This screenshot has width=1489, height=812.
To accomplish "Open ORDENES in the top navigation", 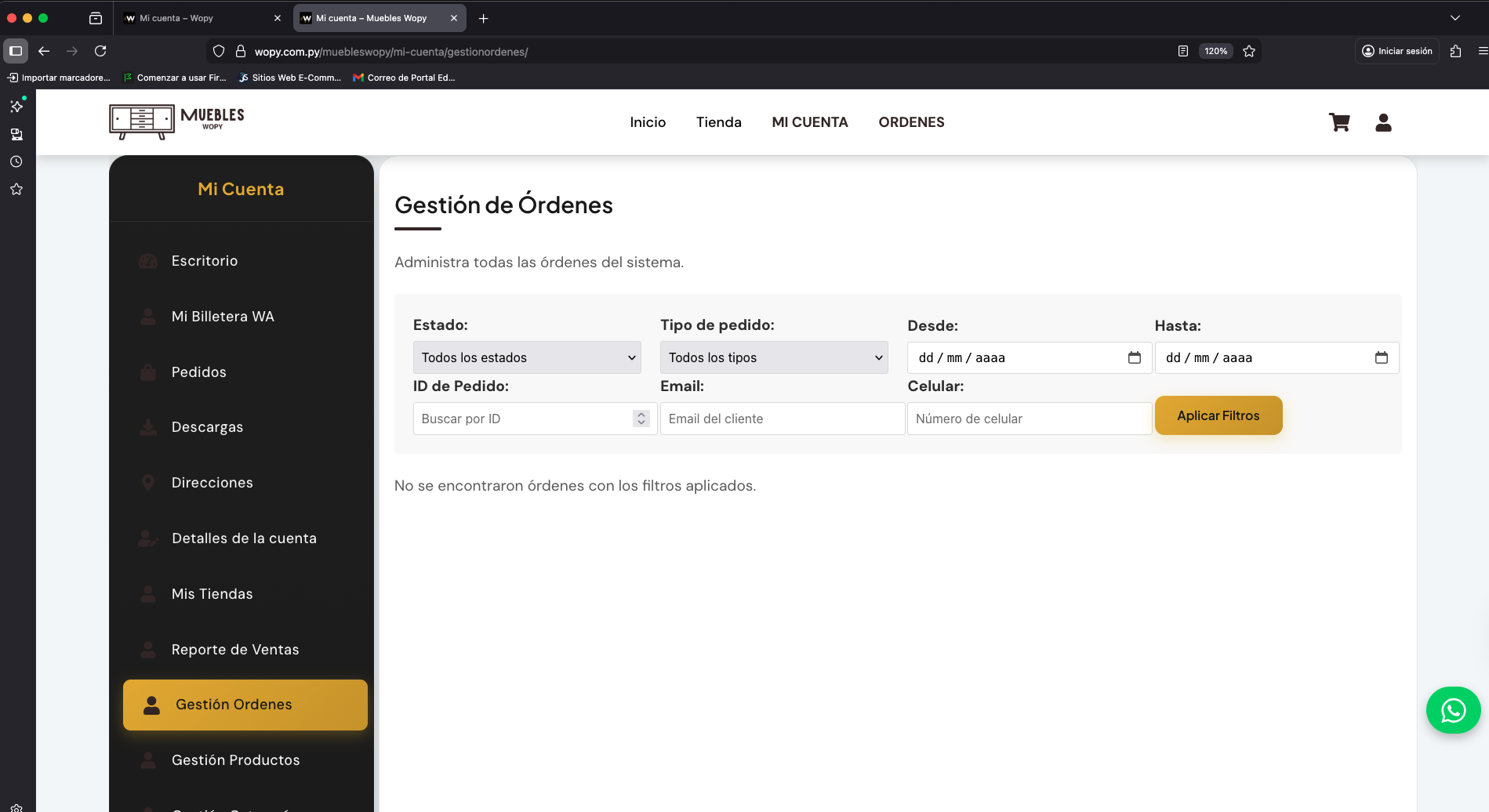I will (911, 122).
